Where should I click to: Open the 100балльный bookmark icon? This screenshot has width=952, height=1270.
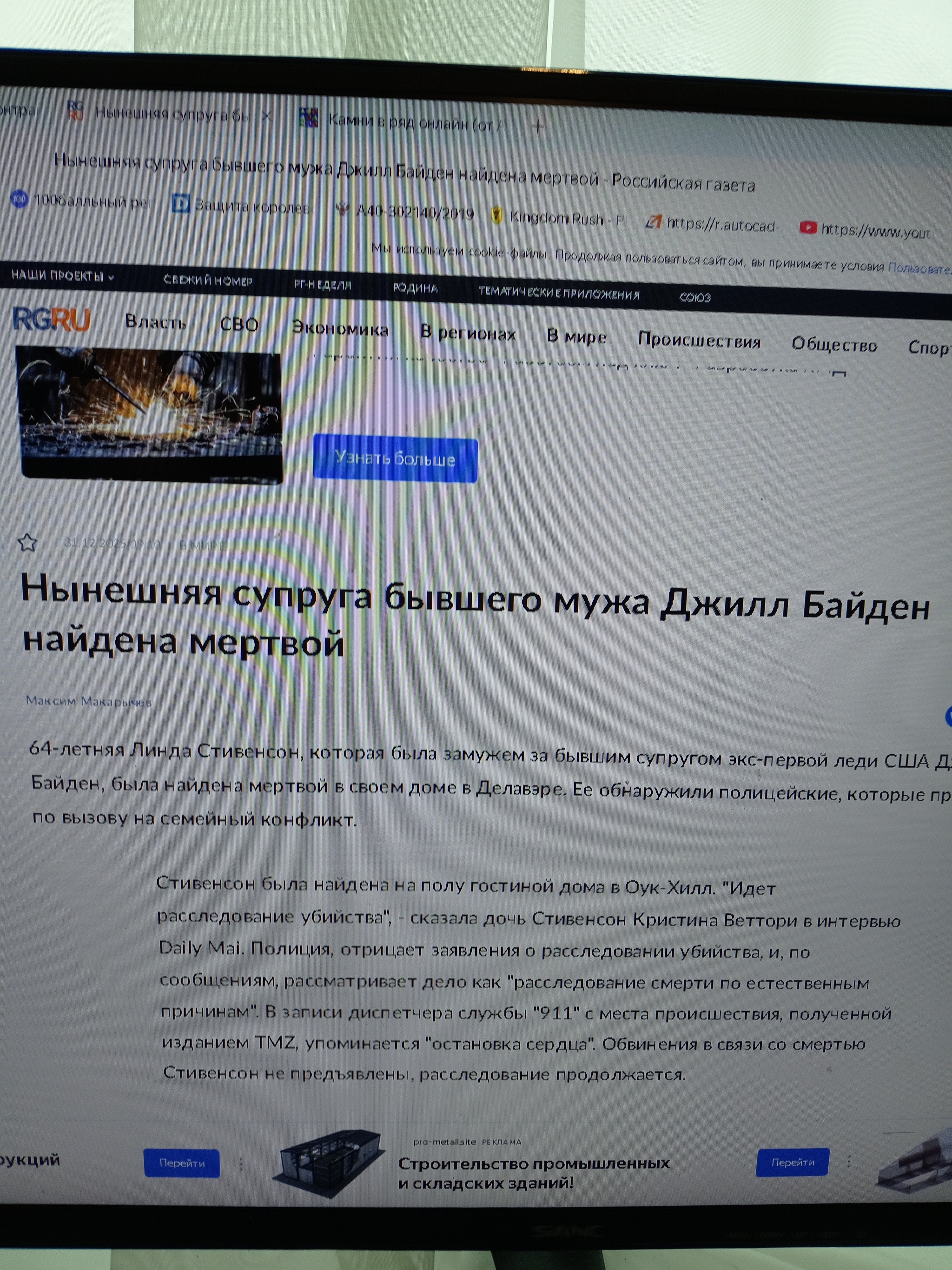tap(20, 200)
